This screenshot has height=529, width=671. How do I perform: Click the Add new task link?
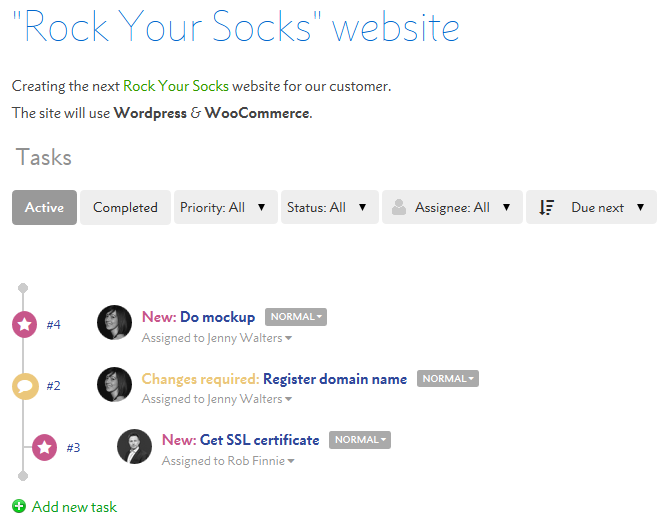point(74,507)
